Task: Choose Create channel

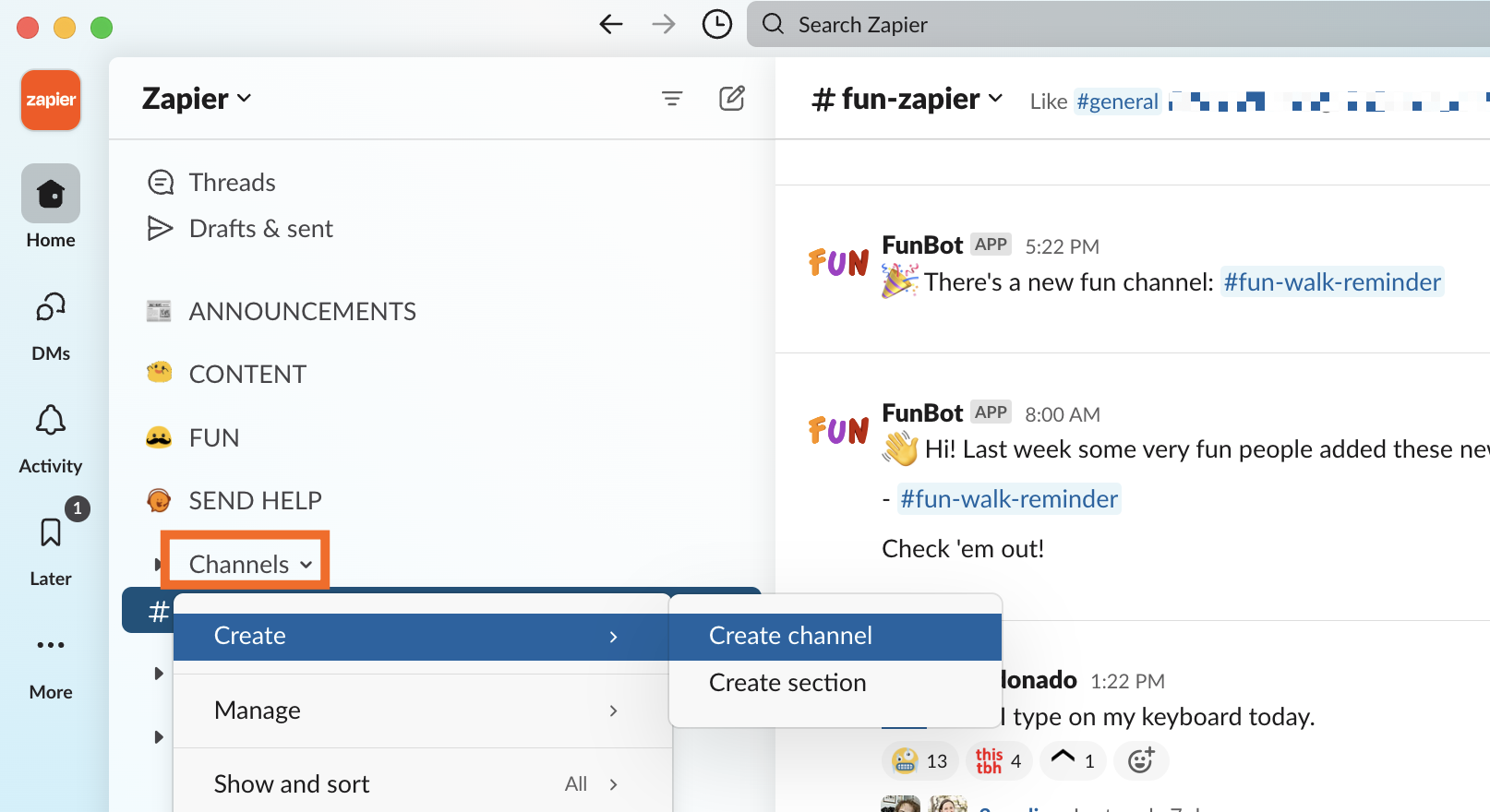Action: pos(835,637)
